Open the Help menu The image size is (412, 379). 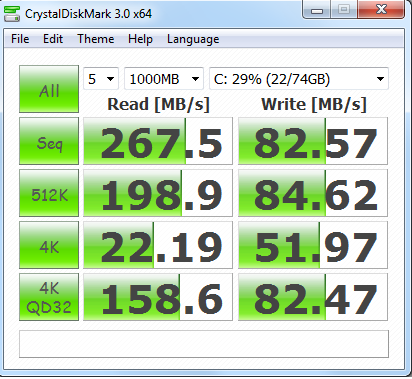tap(140, 39)
